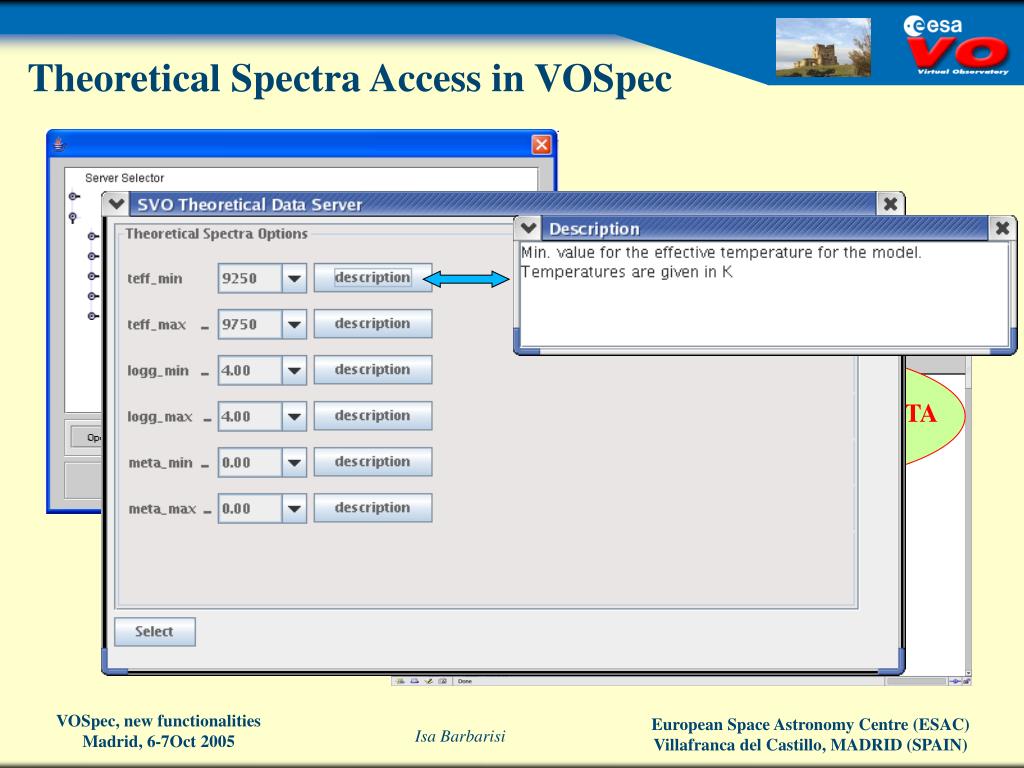Click the castle photo thumbnail in header
Screen dimensions: 1024x768
pyautogui.click(x=823, y=48)
